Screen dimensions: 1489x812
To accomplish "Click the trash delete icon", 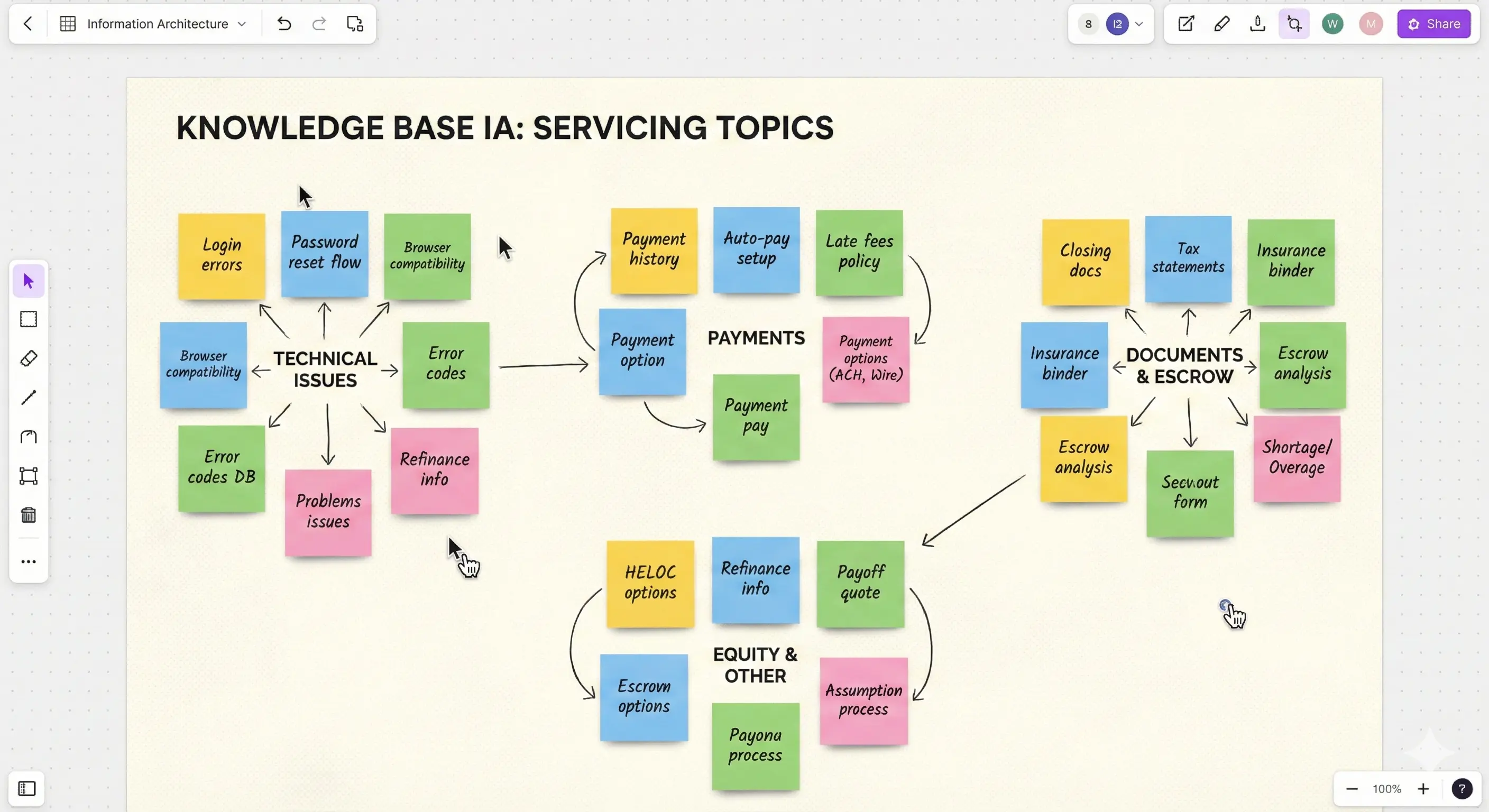I will pyautogui.click(x=29, y=515).
